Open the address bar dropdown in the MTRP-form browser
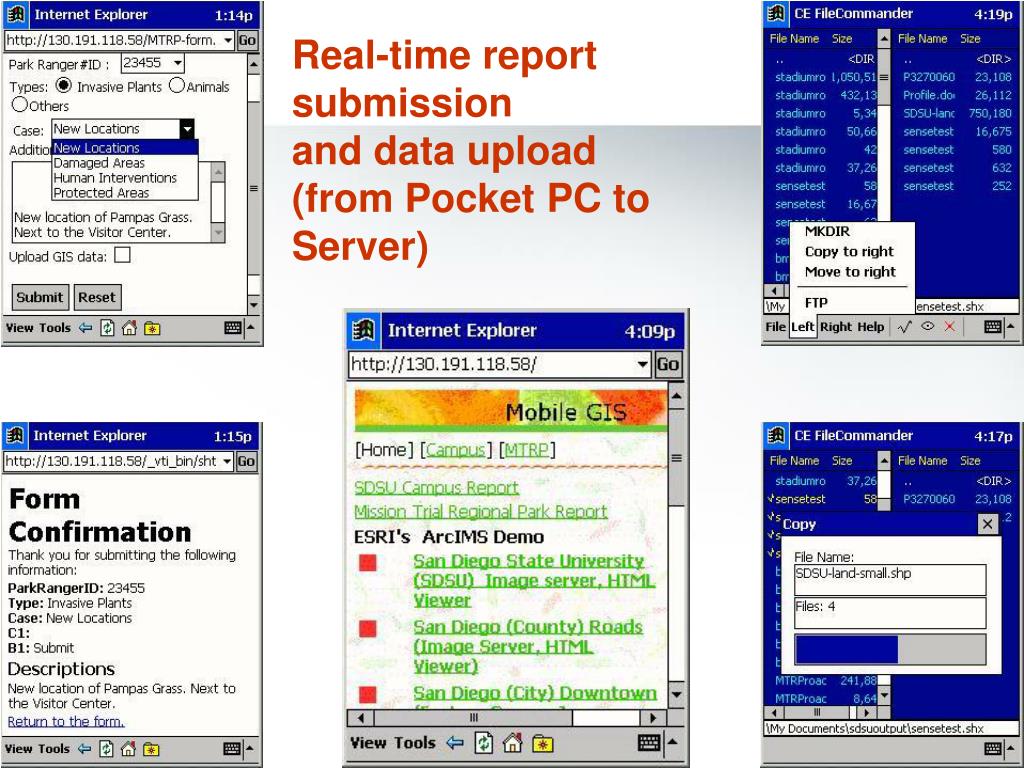This screenshot has width=1024, height=768. (227, 40)
